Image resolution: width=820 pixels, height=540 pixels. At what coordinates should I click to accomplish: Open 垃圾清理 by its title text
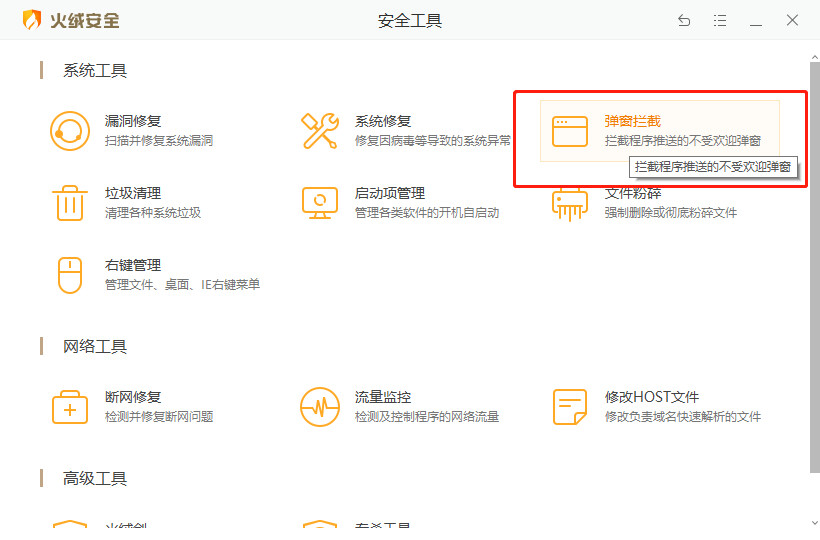[133, 193]
